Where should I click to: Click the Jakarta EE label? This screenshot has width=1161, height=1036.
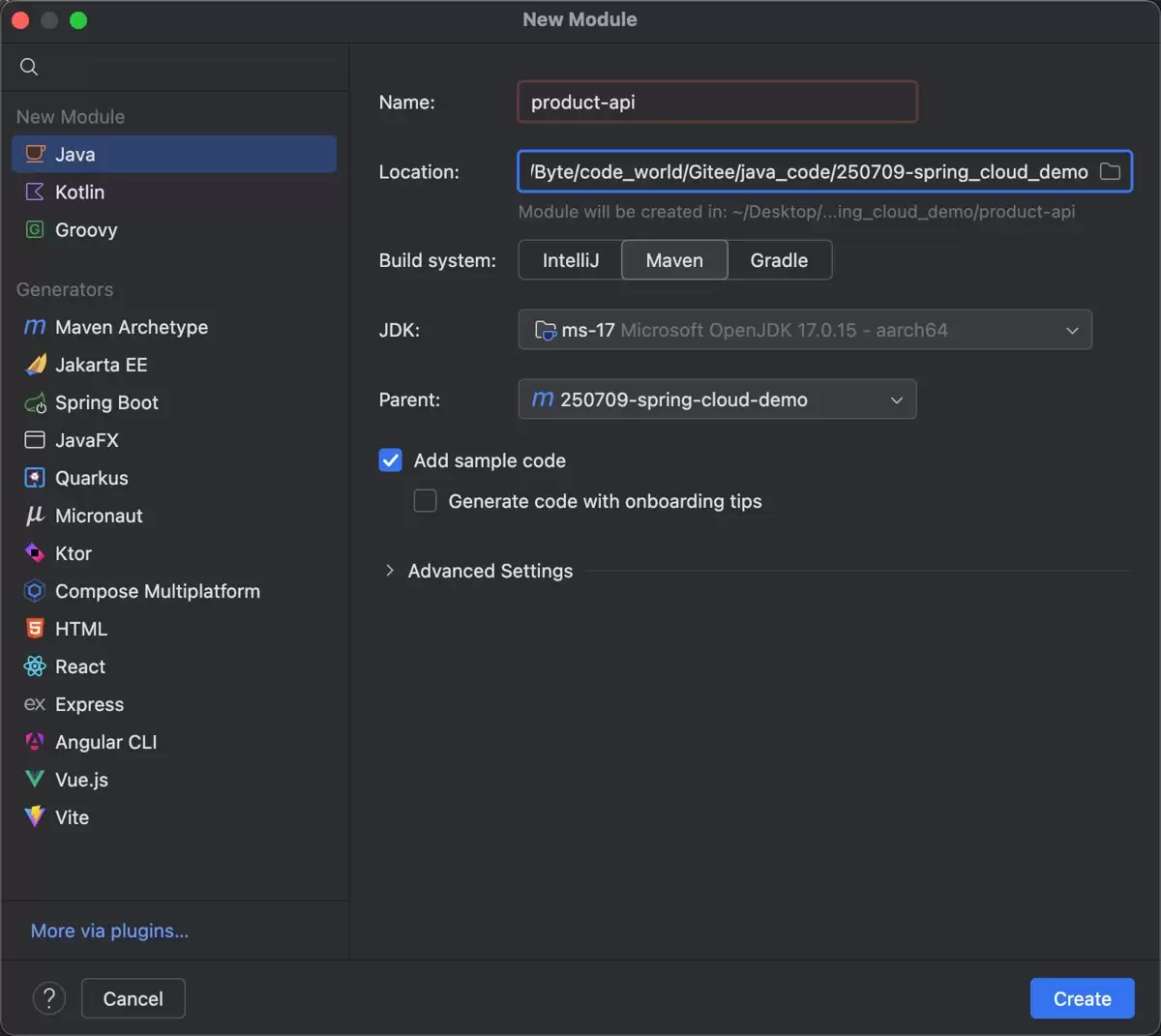click(101, 365)
